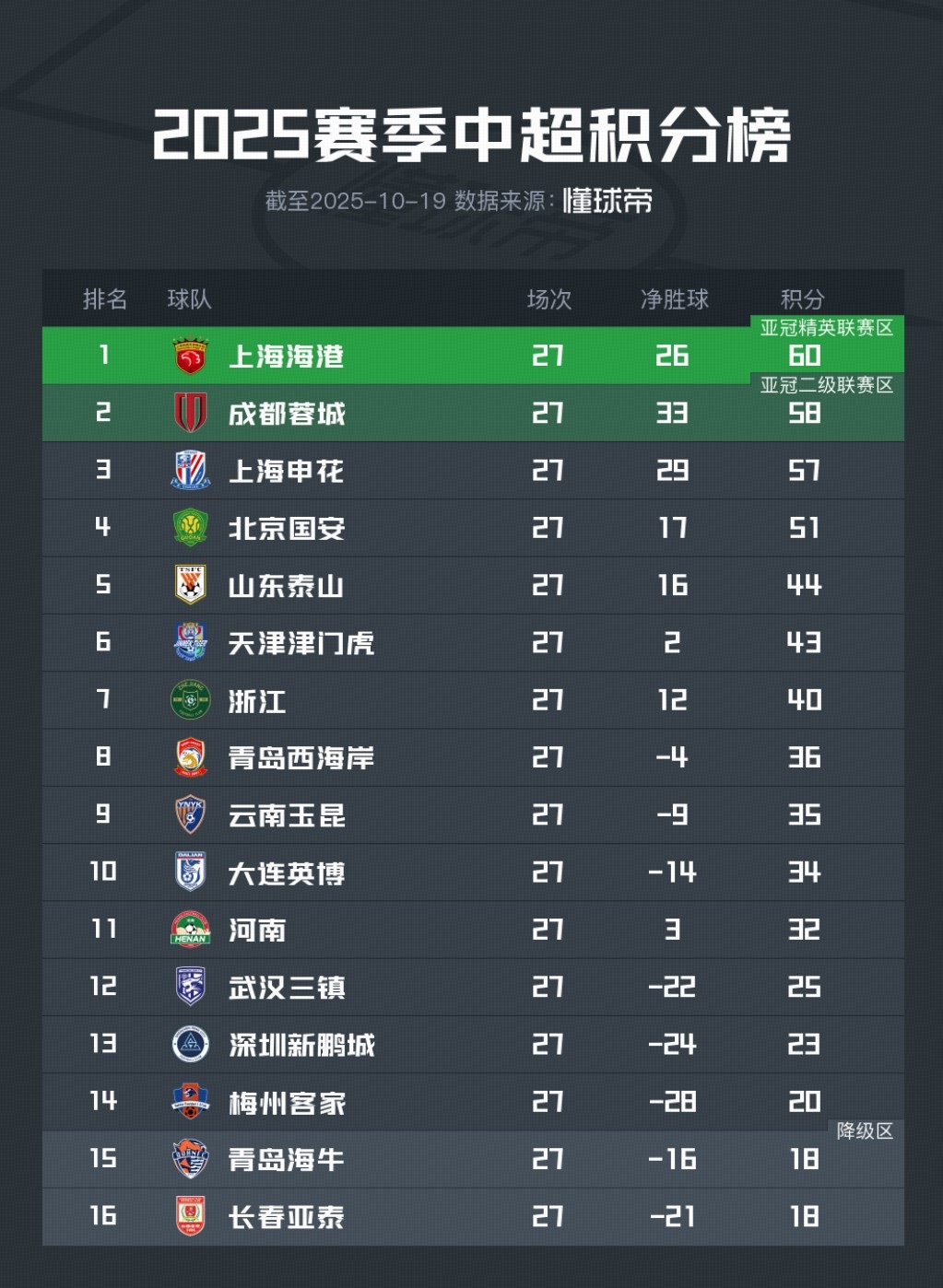
Task: Select the Changchun Yatai (长春亚泰) red crest
Action: click(191, 1216)
